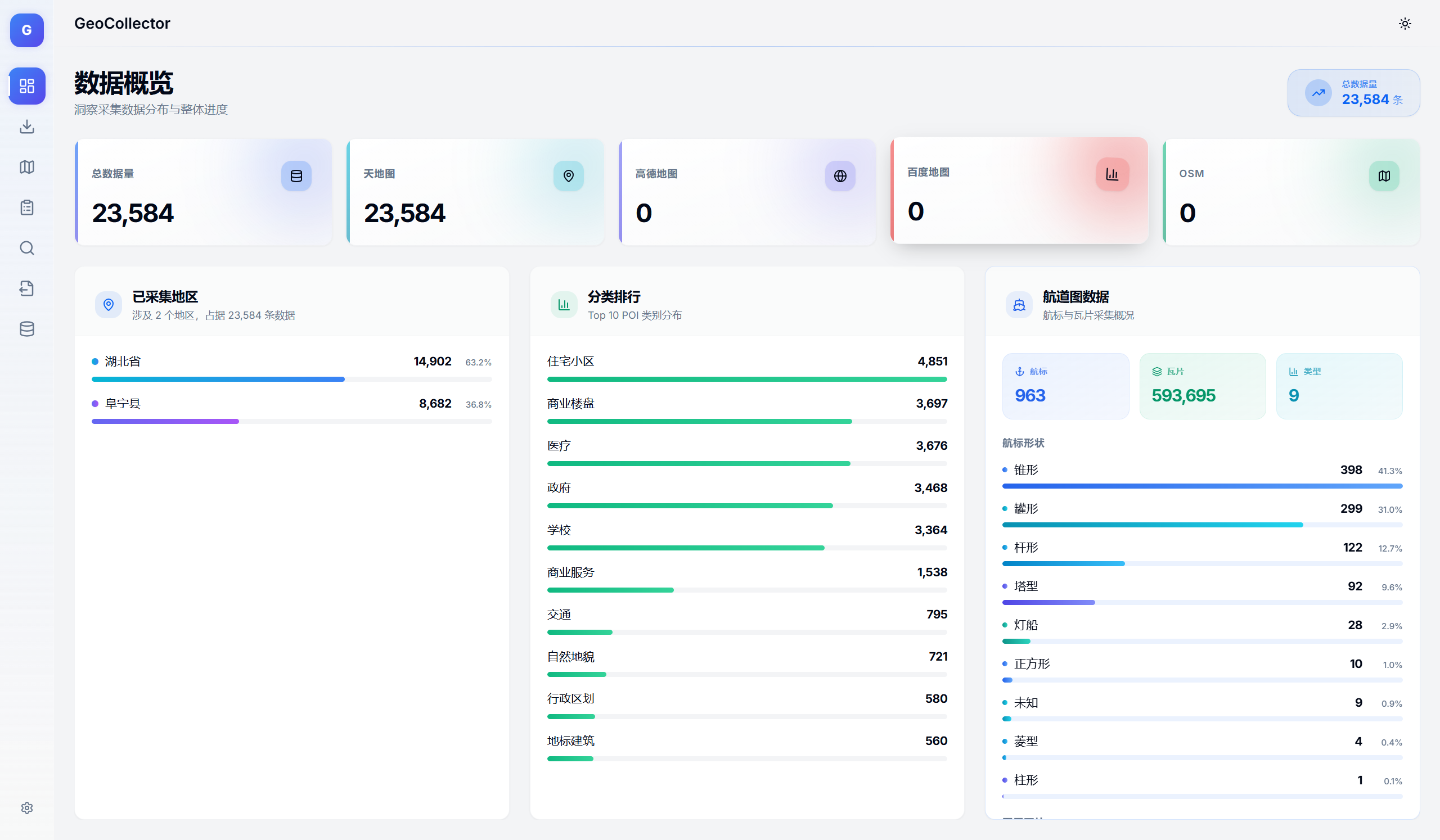Open the dashboard grid sidebar icon

tap(27, 85)
